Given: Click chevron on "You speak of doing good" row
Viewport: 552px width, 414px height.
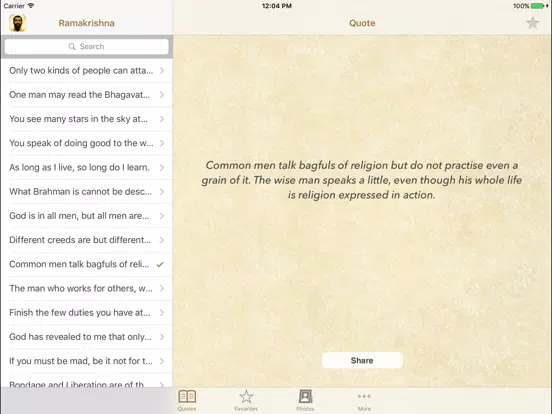Looking at the screenshot, I should [162, 143].
